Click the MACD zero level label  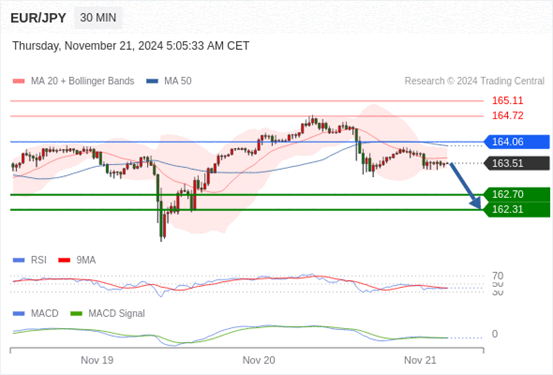click(x=495, y=334)
